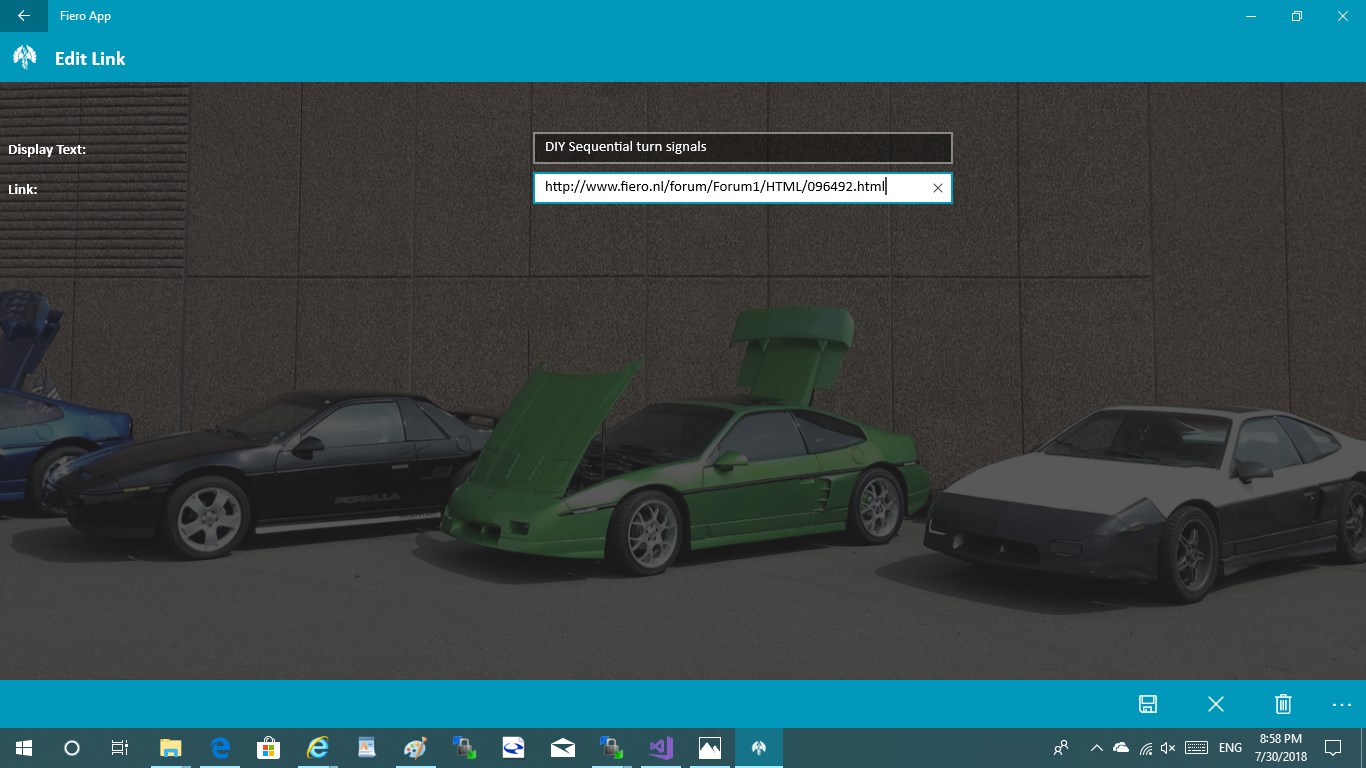Switch to Visual Studio in the taskbar
This screenshot has width=1366, height=768.
pyautogui.click(x=661, y=748)
